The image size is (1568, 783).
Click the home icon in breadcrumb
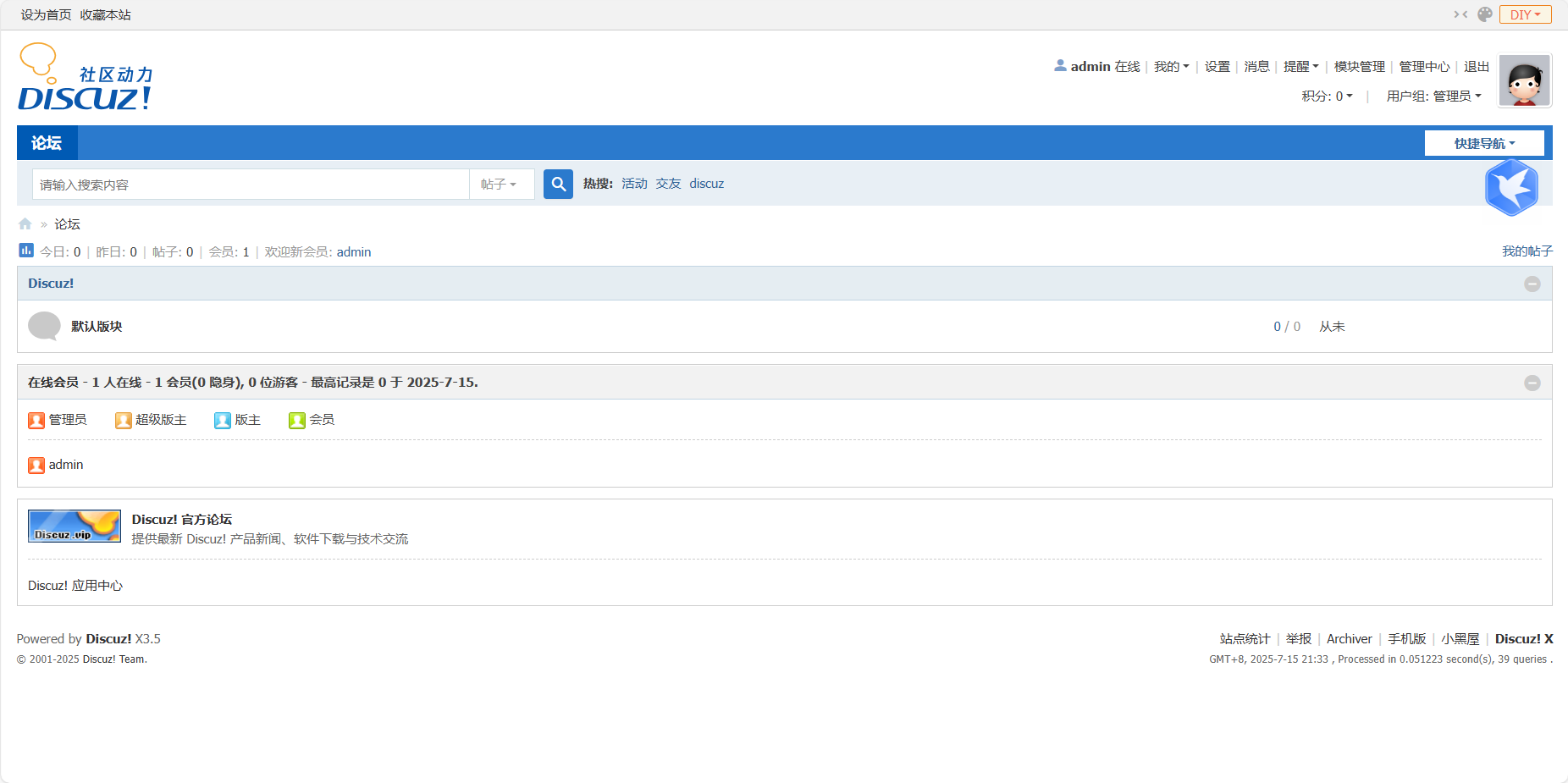click(25, 224)
